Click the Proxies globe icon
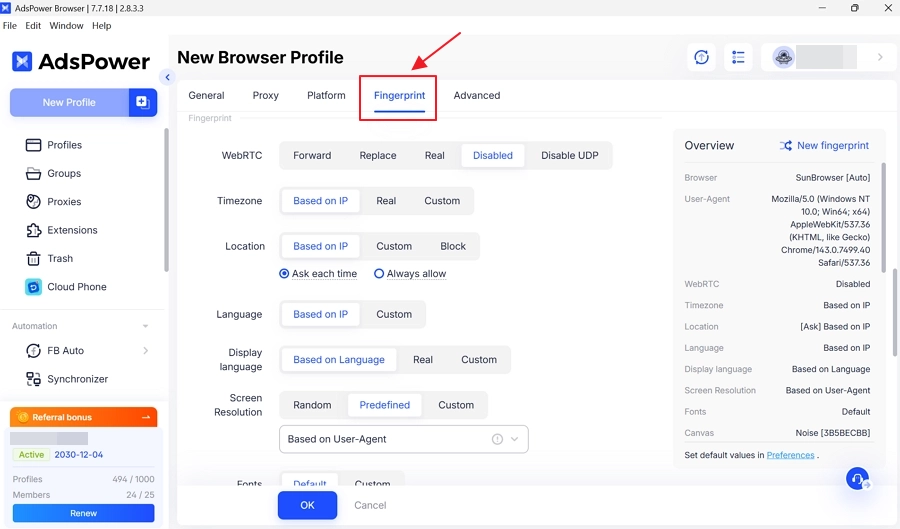The width and height of the screenshot is (900, 529). coord(33,201)
